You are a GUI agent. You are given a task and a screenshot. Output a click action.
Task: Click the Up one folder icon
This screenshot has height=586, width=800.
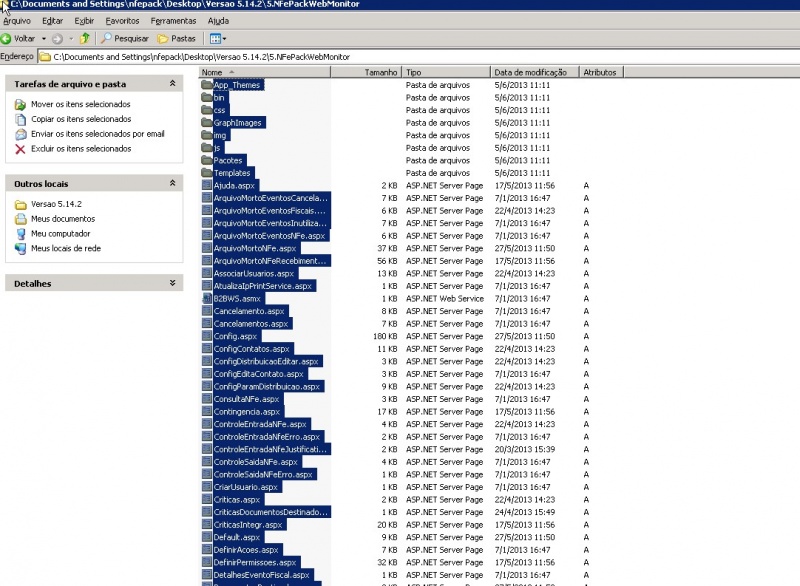(x=85, y=38)
